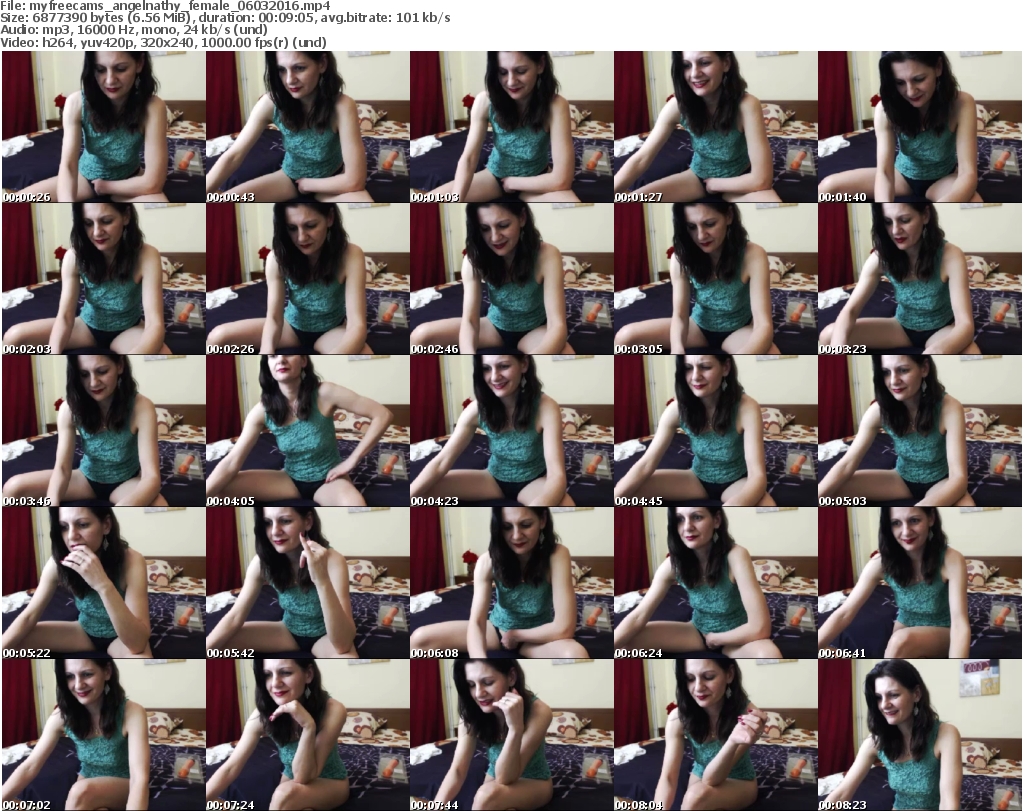Open the frame stamped 00:02:03

[x=103, y=279]
